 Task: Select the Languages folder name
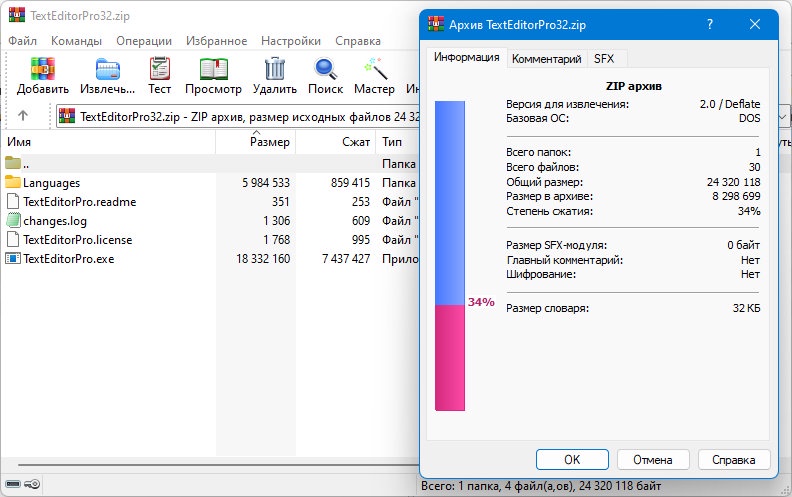pyautogui.click(x=52, y=183)
